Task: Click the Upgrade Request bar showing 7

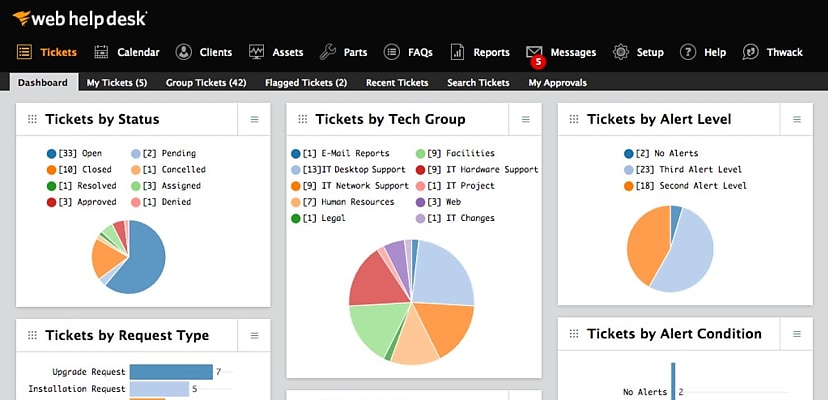Action: tap(171, 372)
